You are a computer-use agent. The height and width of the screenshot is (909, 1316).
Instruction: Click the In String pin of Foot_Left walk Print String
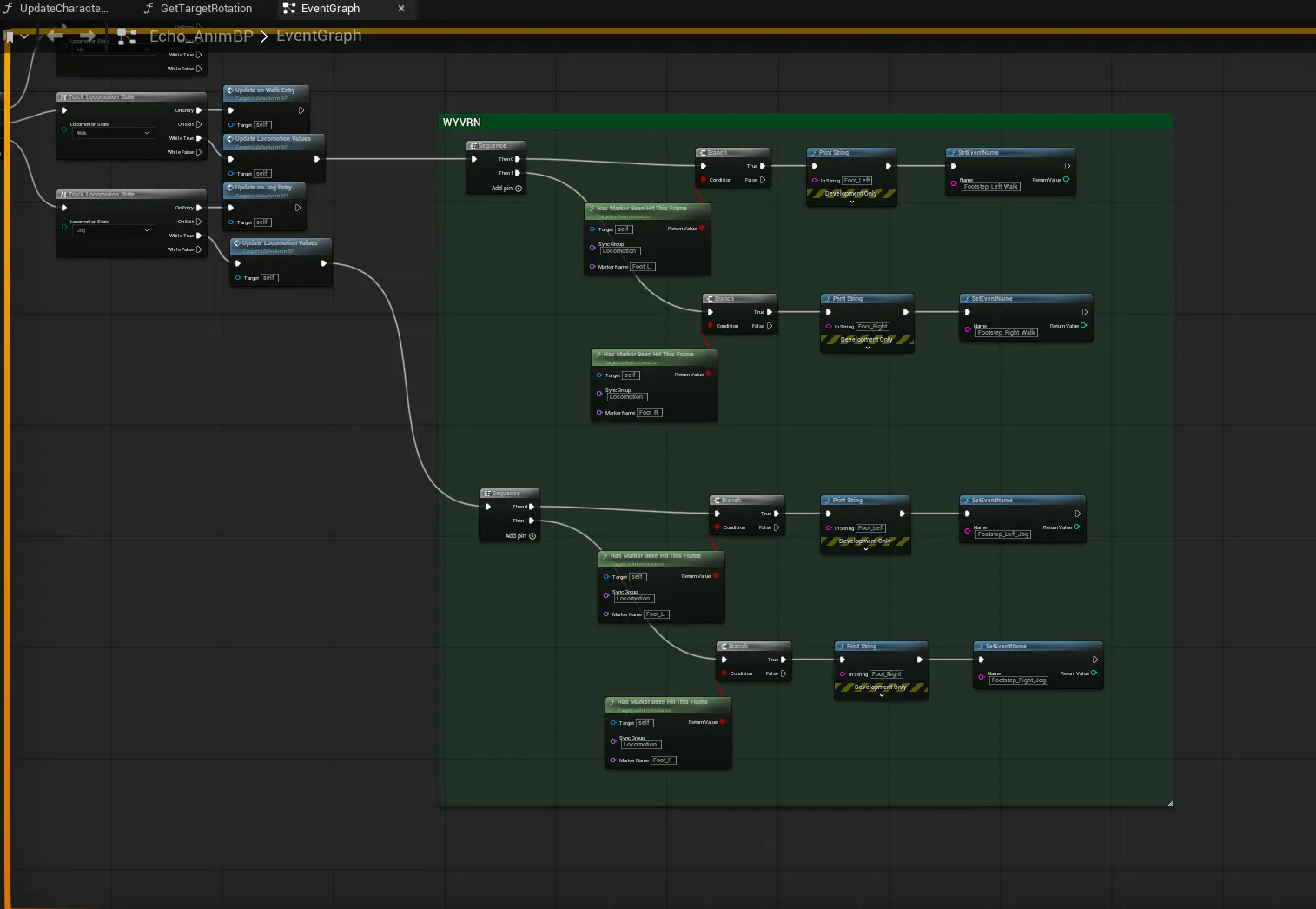tap(815, 181)
